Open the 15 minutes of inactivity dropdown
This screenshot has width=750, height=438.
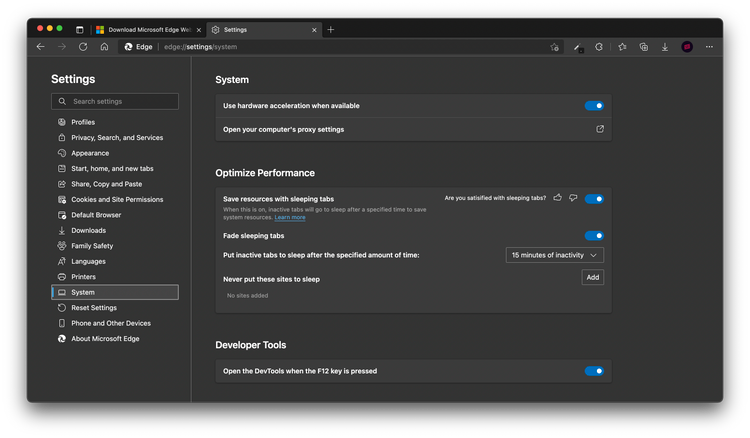tap(554, 255)
